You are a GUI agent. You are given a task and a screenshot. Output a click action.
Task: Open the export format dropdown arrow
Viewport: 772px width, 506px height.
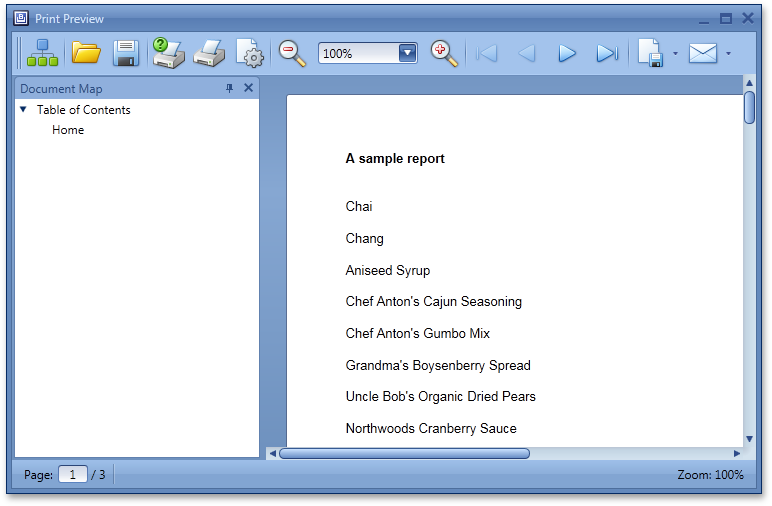pos(676,54)
